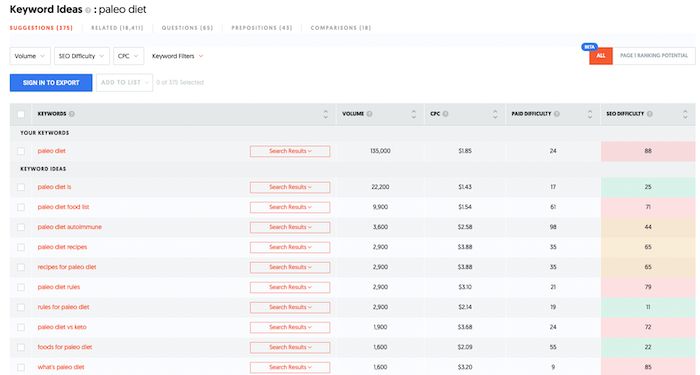Click the CPC value $2.58
Screen dimensions: 700x375
point(465,227)
